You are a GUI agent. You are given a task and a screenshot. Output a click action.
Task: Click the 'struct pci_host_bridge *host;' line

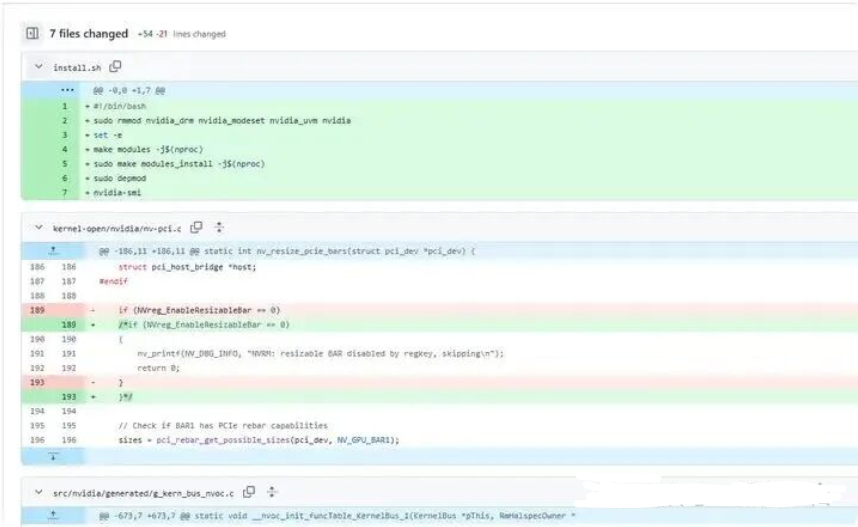click(x=187, y=267)
